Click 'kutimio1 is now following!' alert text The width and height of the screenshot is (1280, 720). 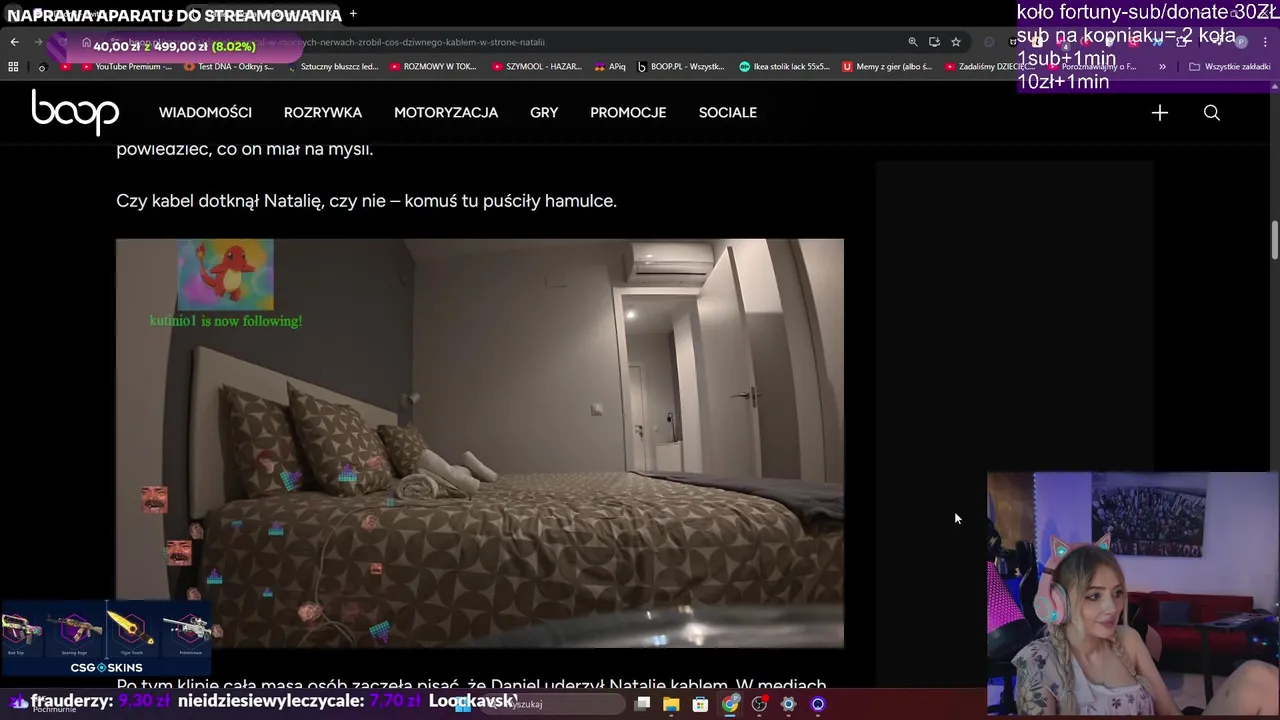pos(226,321)
